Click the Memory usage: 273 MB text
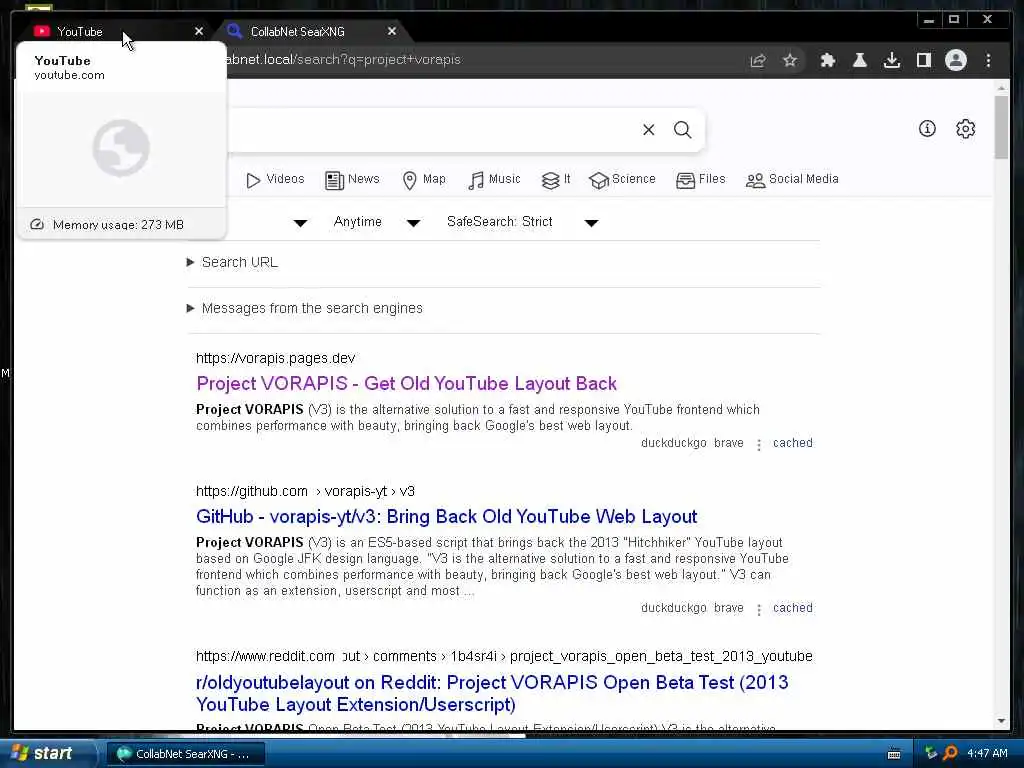Viewport: 1024px width, 768px height. coord(118,225)
